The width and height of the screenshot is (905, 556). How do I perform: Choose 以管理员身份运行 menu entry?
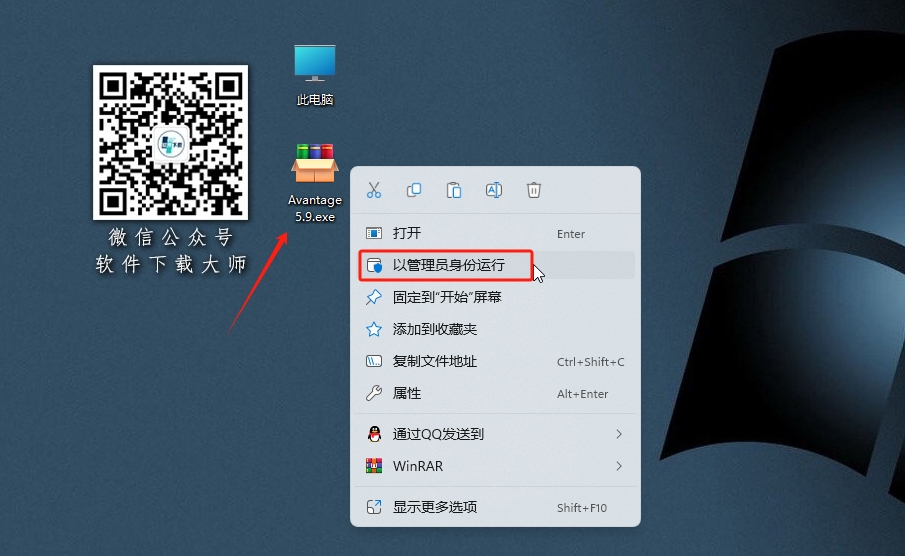[x=495, y=265]
